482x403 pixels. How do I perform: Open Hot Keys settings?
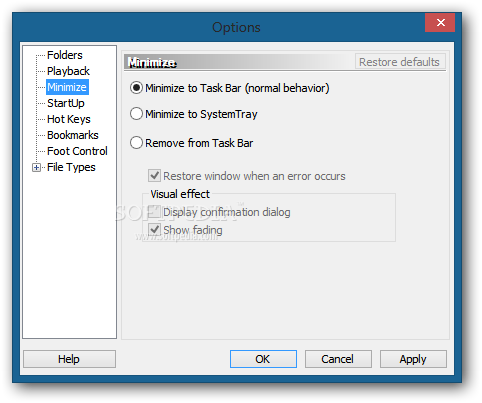(x=69, y=119)
